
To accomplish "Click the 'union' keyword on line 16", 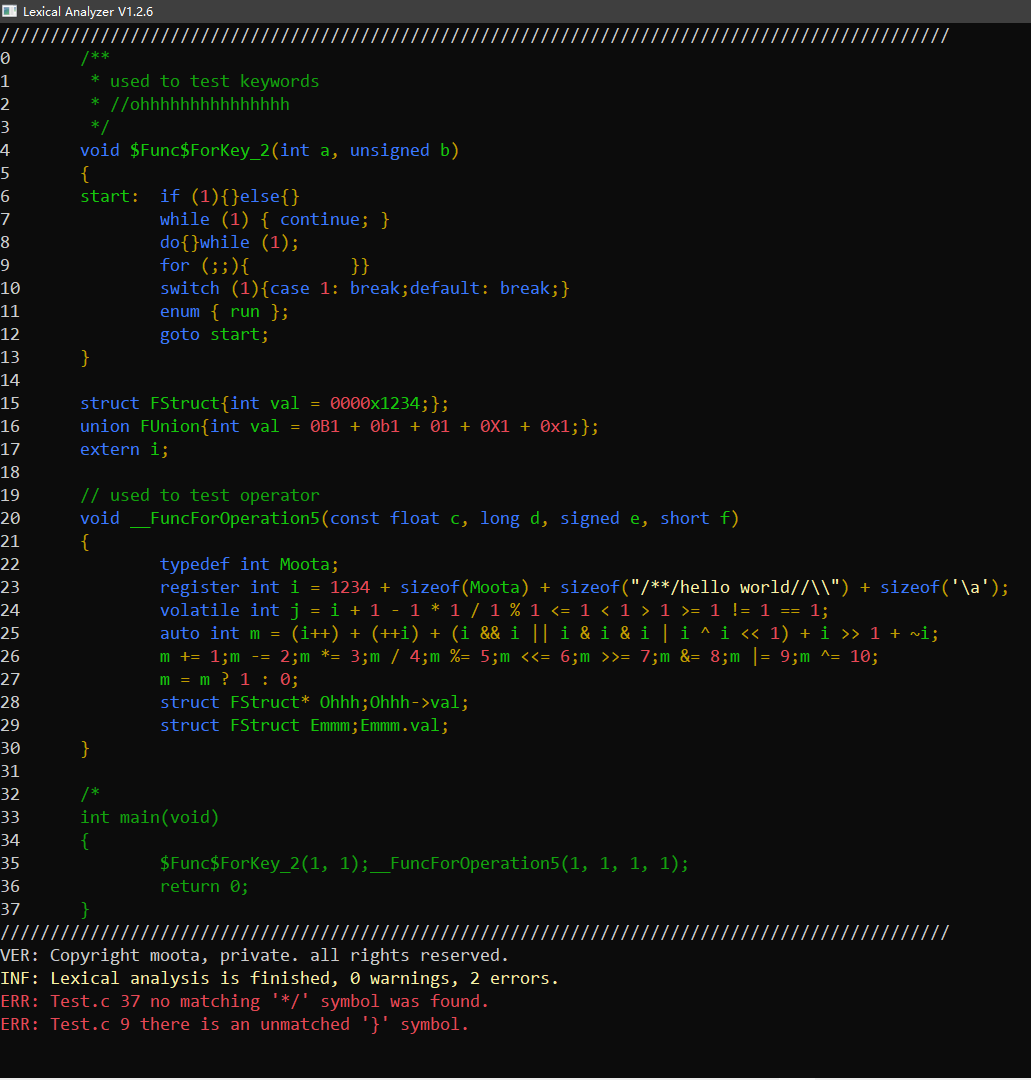I will (105, 426).
